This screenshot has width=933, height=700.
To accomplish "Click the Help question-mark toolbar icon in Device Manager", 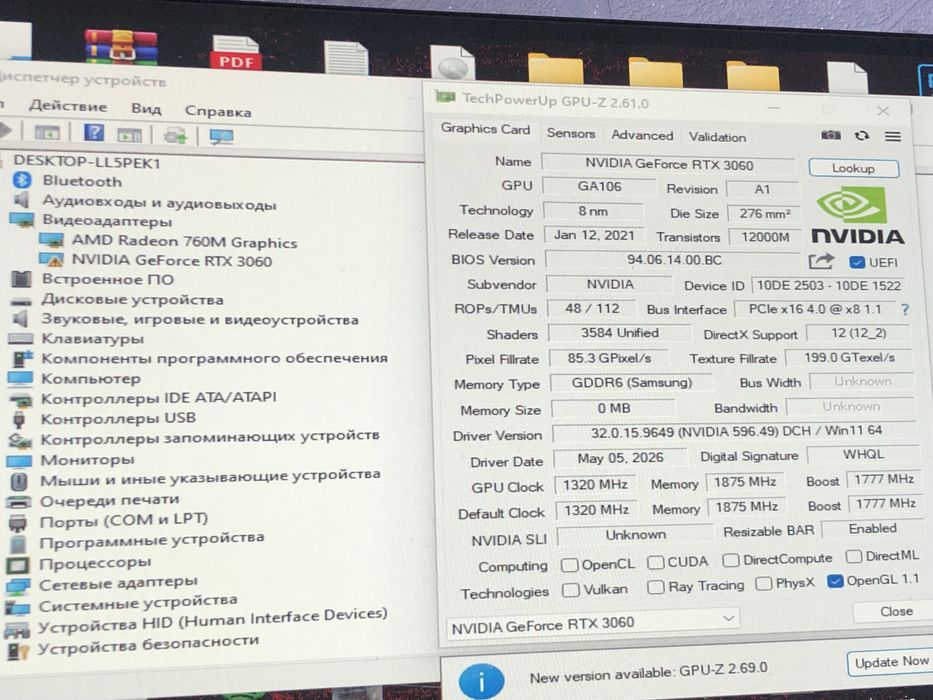I will point(94,132).
